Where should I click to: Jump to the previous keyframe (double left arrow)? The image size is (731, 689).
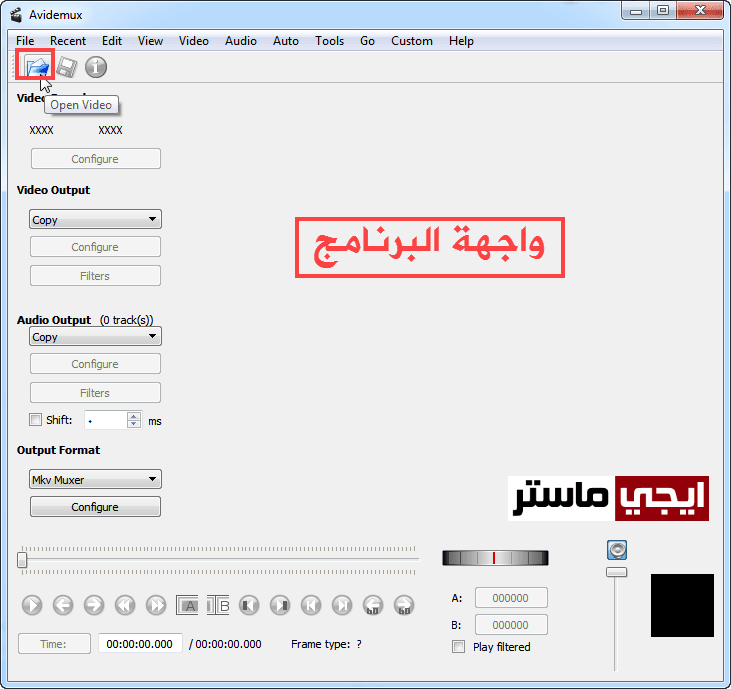coord(125,605)
